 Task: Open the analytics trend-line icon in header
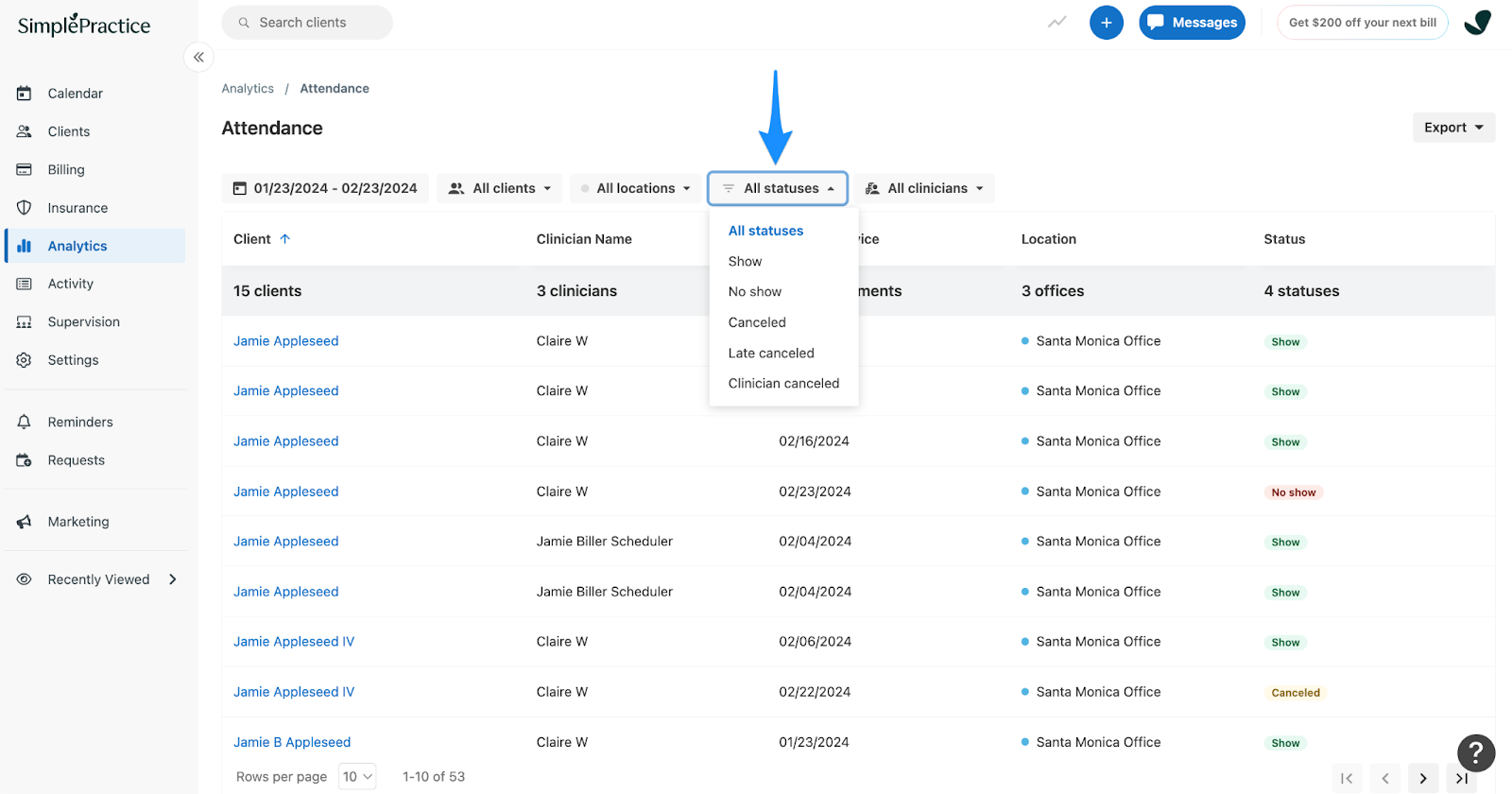tap(1057, 22)
